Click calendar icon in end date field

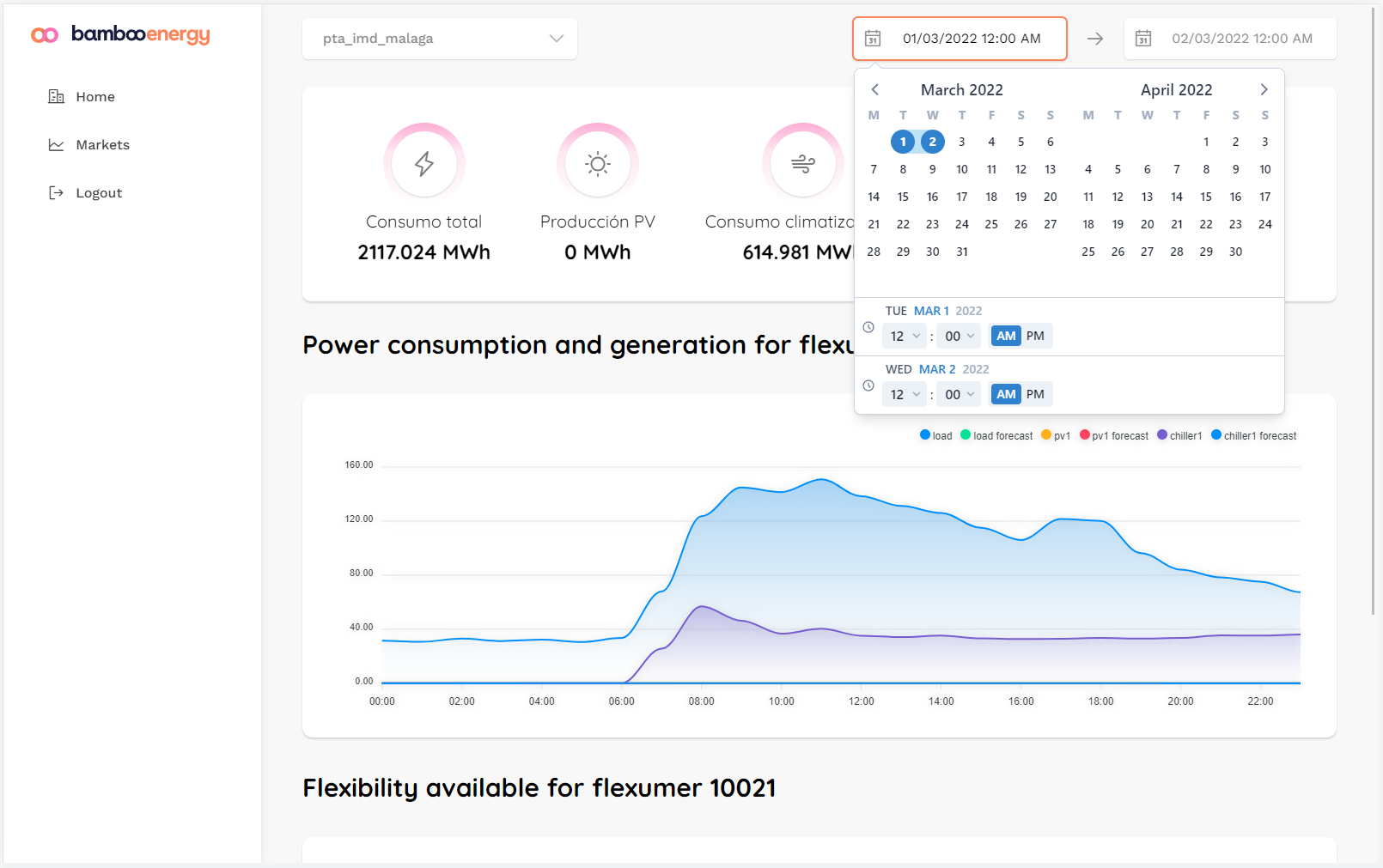tap(1143, 39)
